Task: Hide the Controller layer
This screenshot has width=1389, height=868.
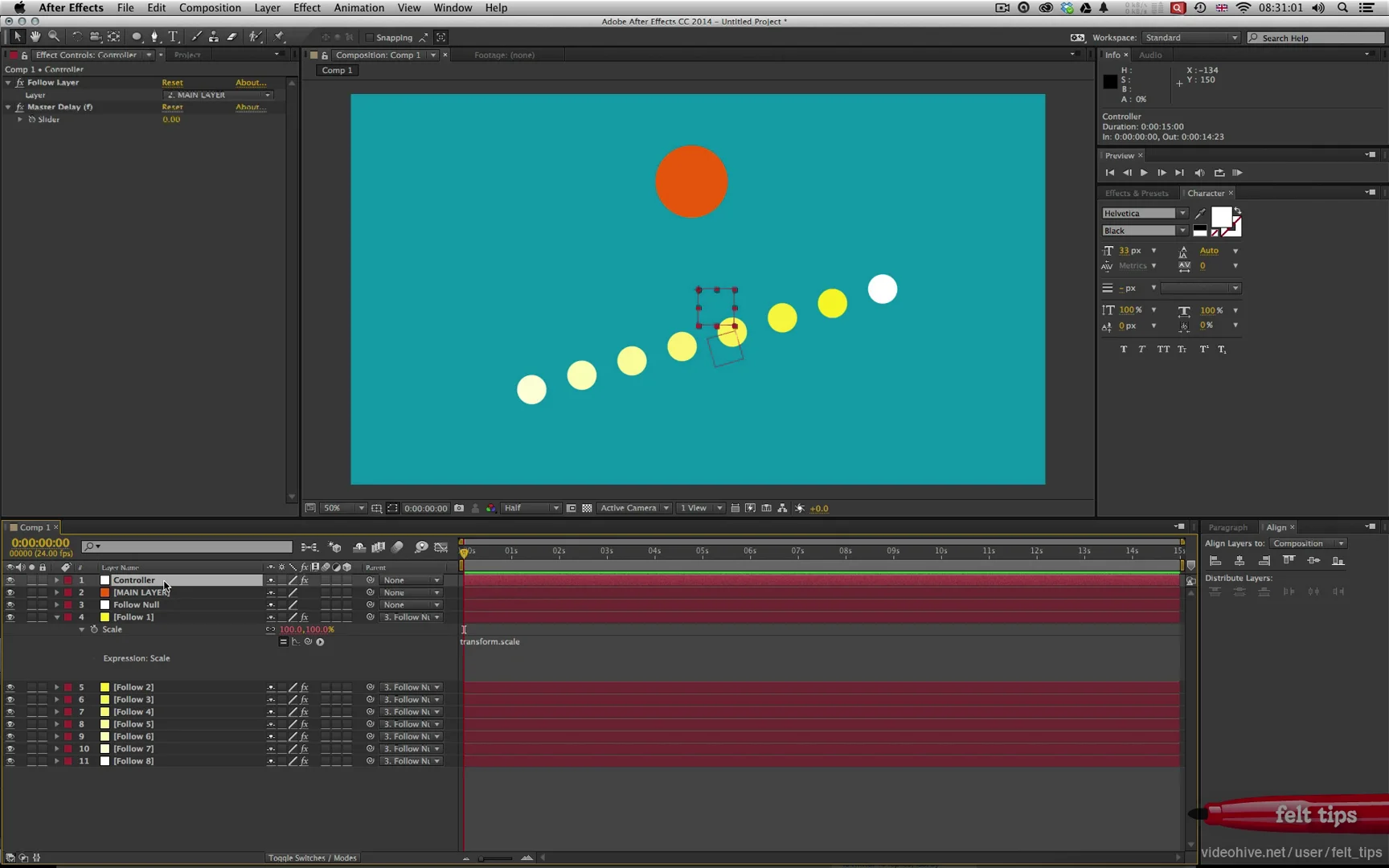Action: click(x=10, y=579)
